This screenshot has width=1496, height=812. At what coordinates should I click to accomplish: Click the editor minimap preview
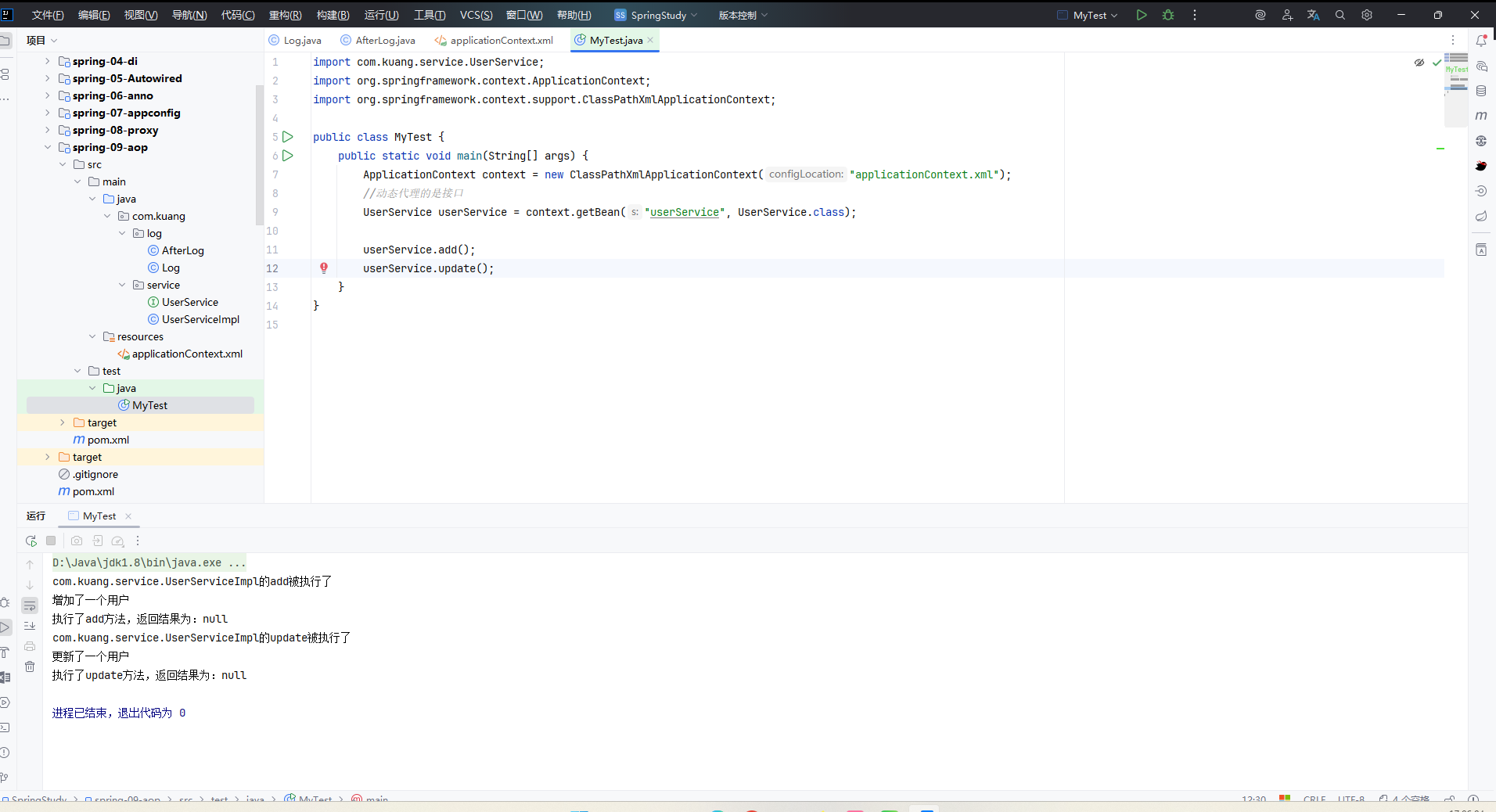(1456, 90)
